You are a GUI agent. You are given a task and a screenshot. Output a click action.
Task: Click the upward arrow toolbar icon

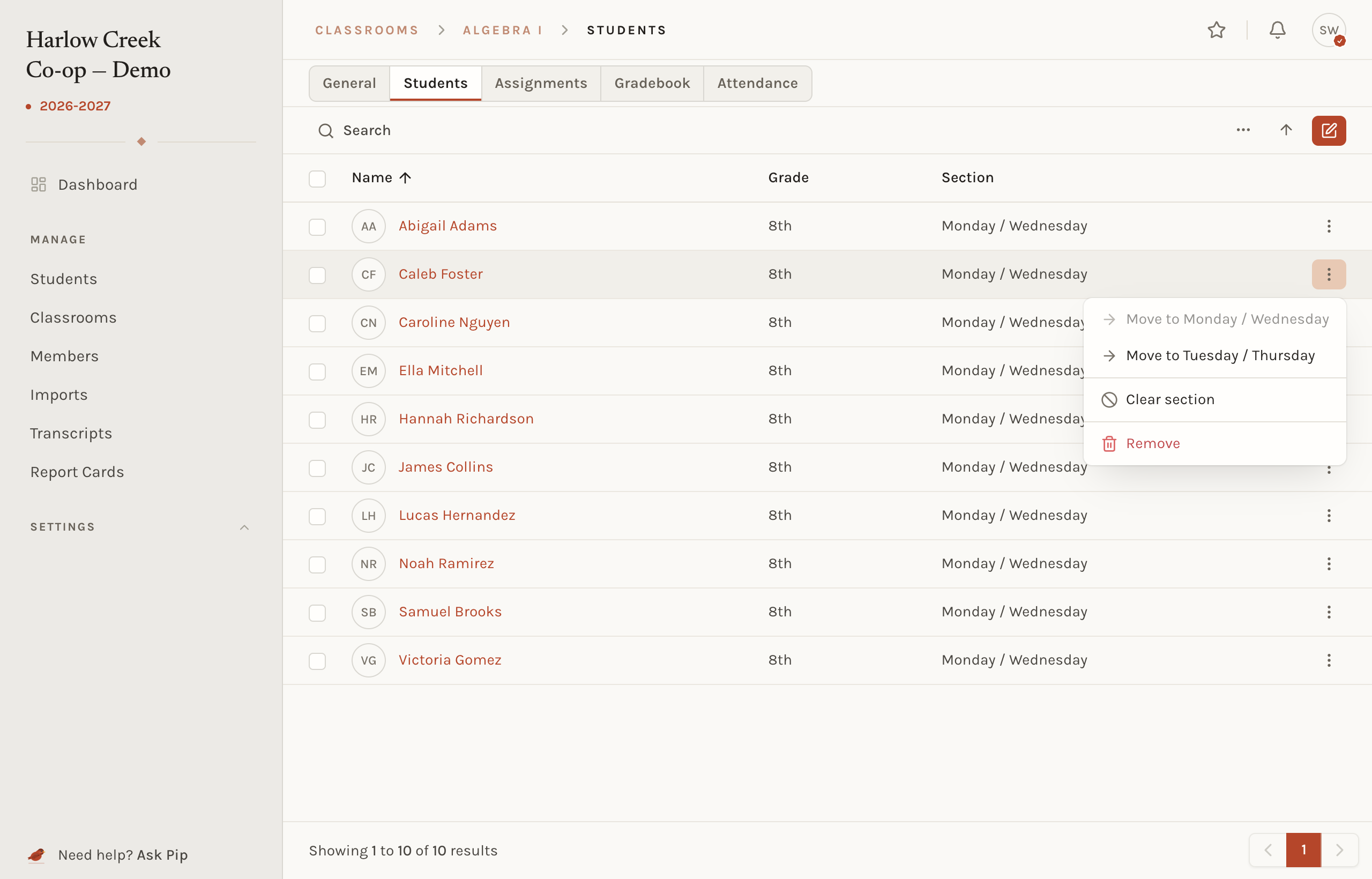click(1286, 130)
